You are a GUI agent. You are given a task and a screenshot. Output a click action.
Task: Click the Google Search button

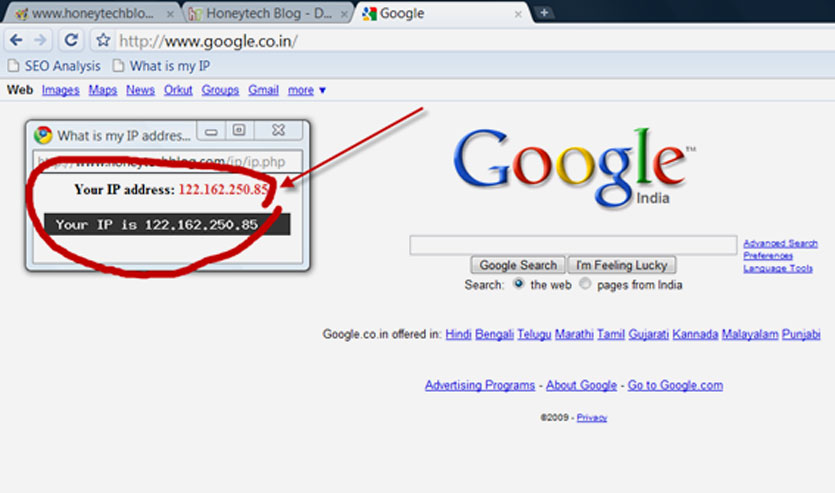coord(518,265)
